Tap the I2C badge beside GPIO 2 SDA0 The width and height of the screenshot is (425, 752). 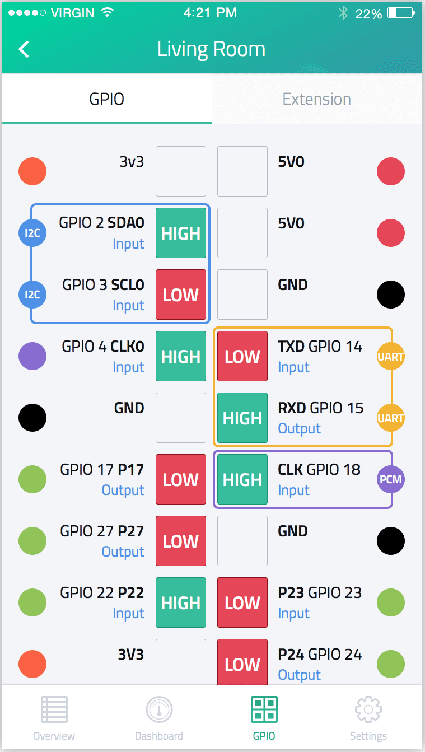point(32,233)
